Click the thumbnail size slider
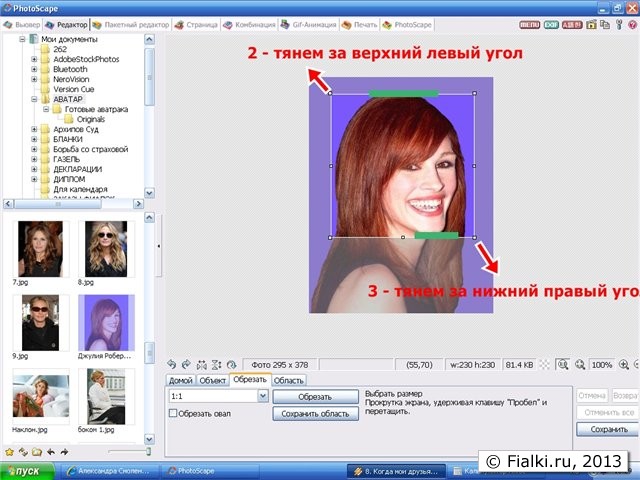The height and width of the screenshot is (480, 640). click(x=150, y=452)
